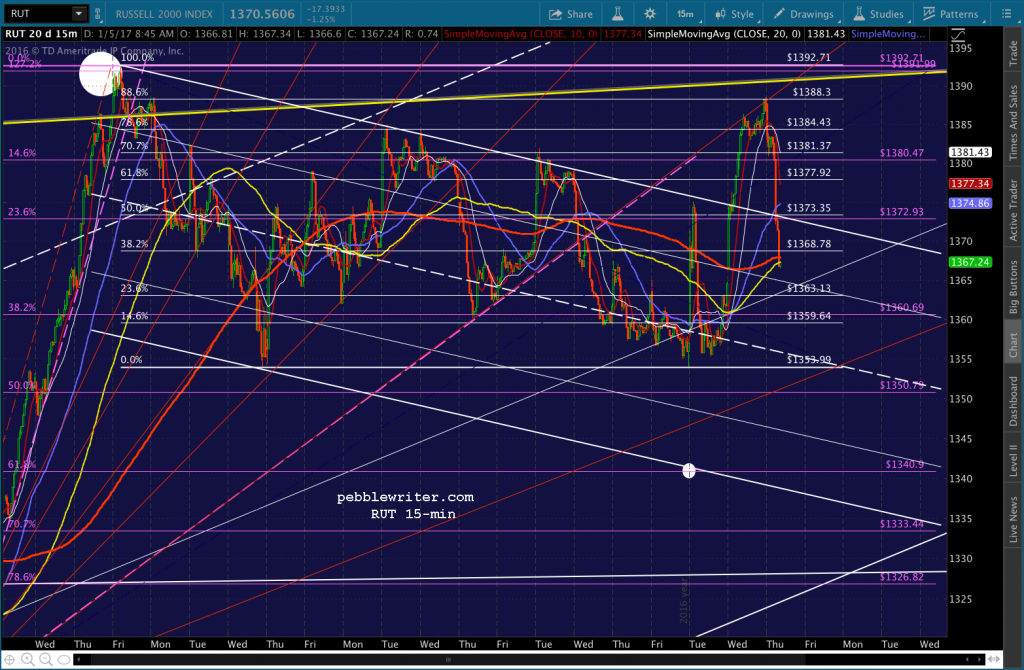This screenshot has width=1024, height=670.
Task: Click the pebblewriter.com text annotation
Action: click(x=405, y=497)
